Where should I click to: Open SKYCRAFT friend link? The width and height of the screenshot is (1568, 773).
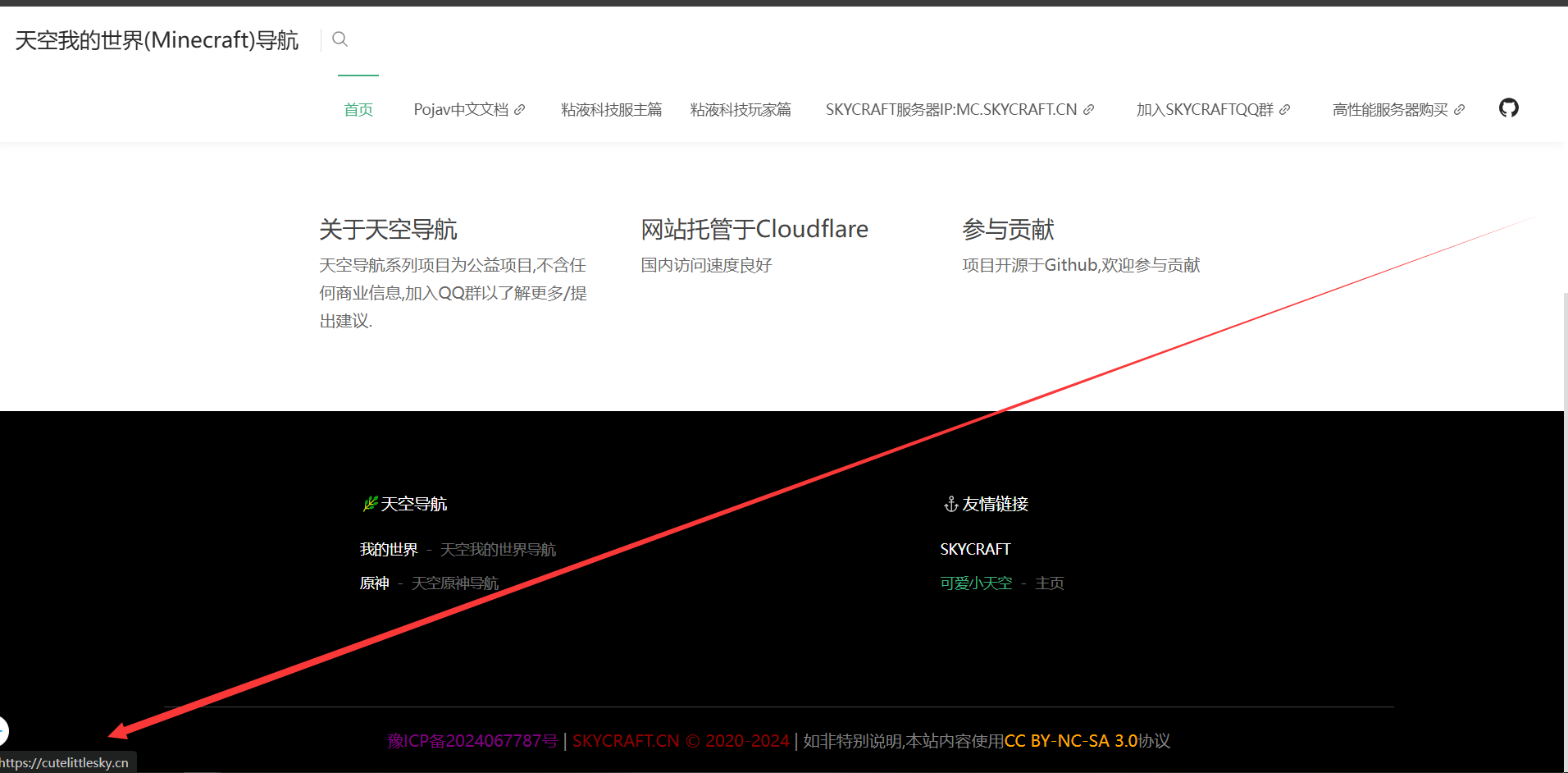click(x=975, y=550)
